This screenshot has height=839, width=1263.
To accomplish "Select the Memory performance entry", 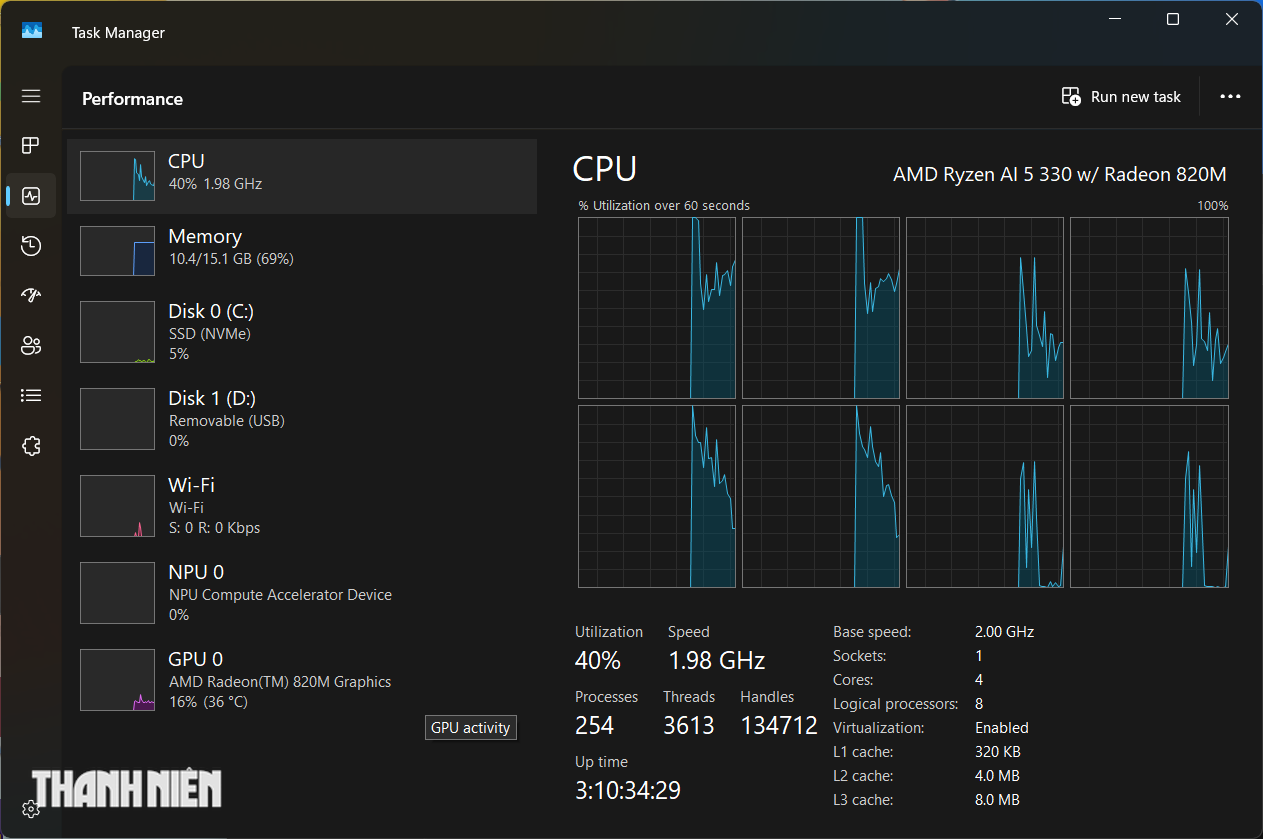I will tap(302, 250).
